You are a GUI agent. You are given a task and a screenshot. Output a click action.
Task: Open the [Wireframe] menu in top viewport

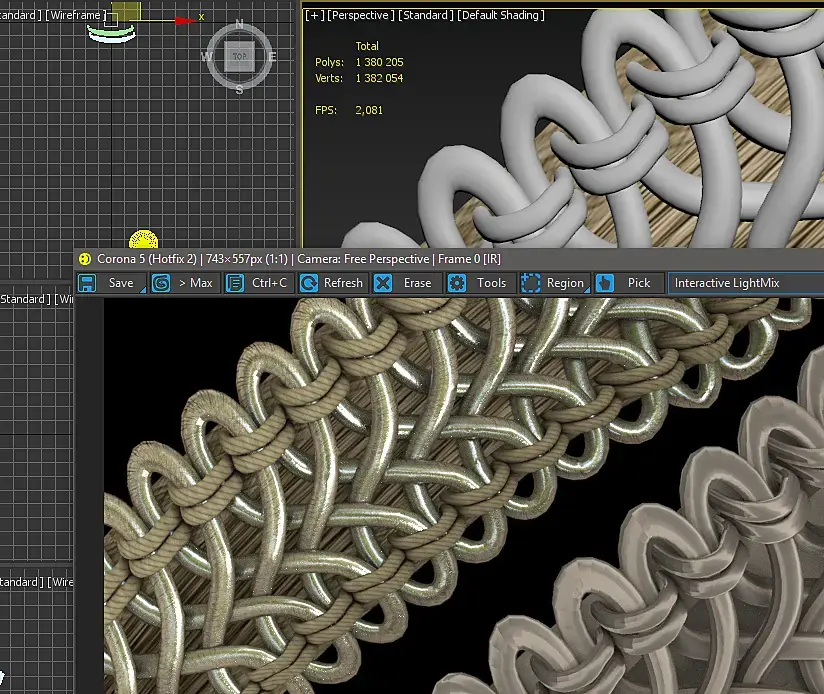[76, 15]
